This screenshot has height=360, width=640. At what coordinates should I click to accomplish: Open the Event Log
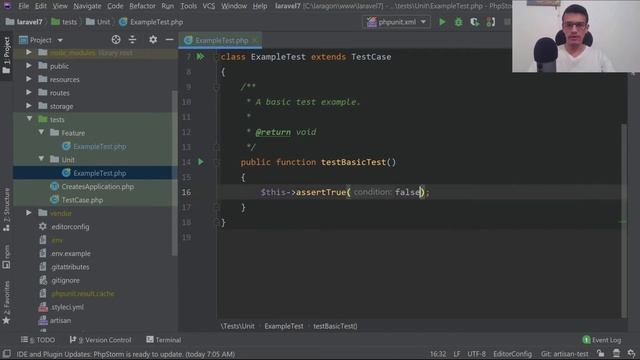point(602,340)
